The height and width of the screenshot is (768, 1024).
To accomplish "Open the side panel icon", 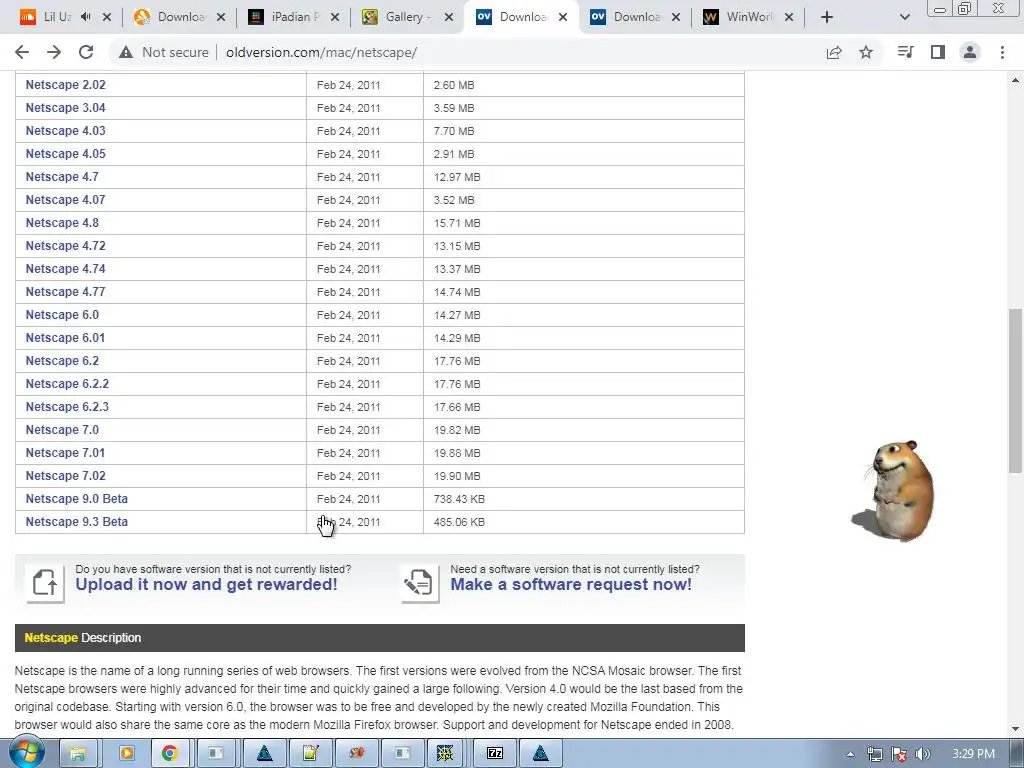I will pos(938,52).
